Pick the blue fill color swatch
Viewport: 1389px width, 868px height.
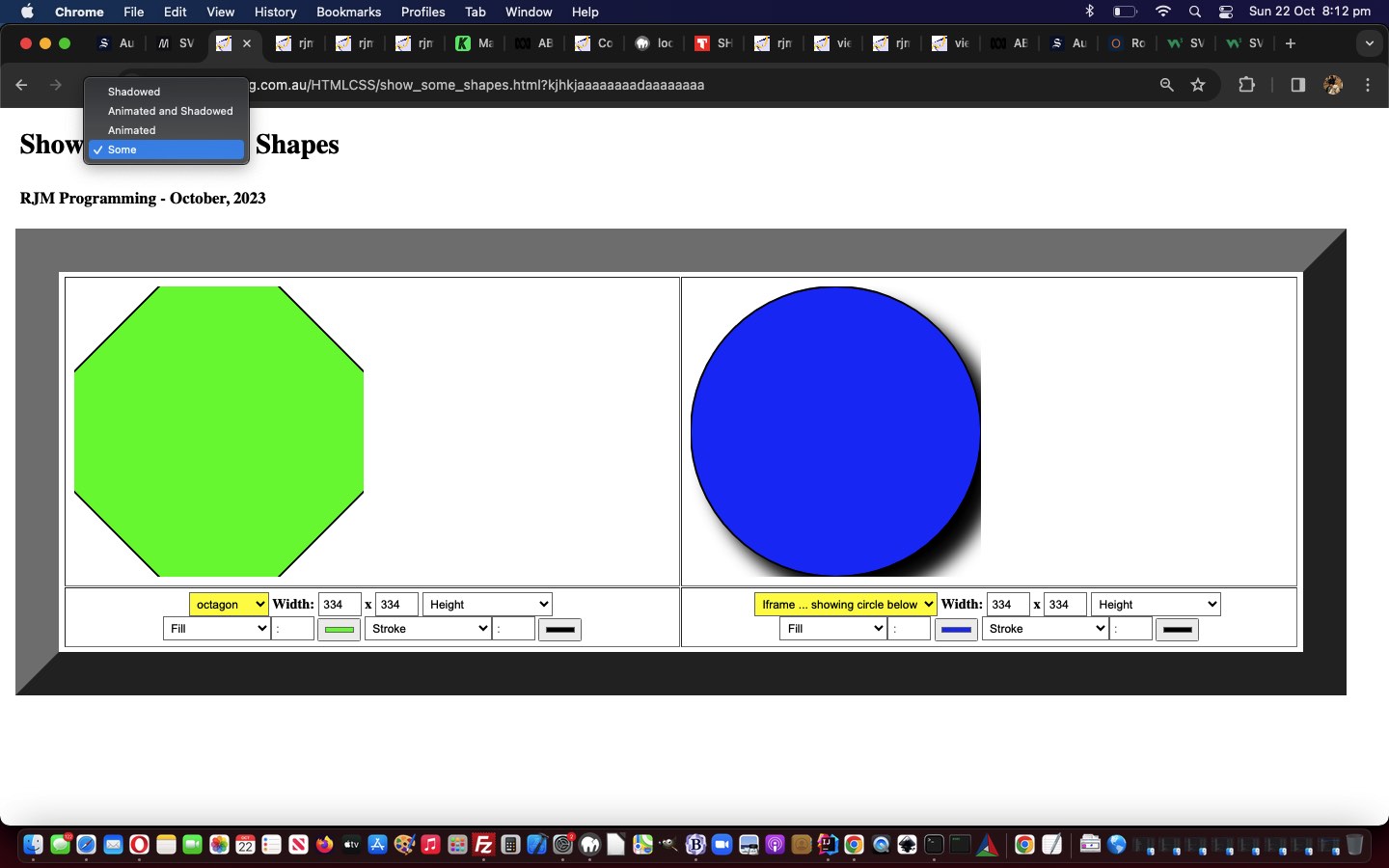coord(956,630)
